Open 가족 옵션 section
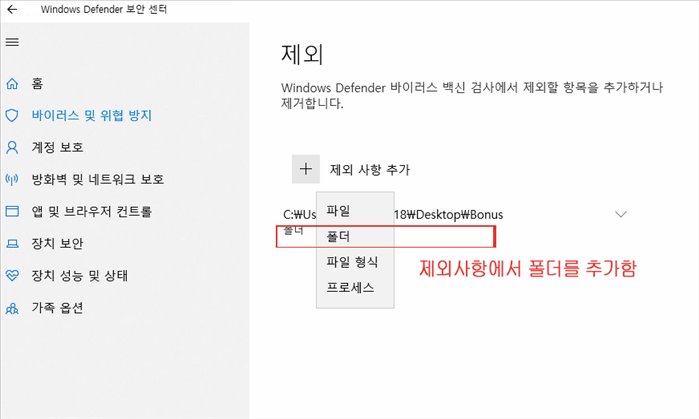The image size is (699, 419). [58, 308]
